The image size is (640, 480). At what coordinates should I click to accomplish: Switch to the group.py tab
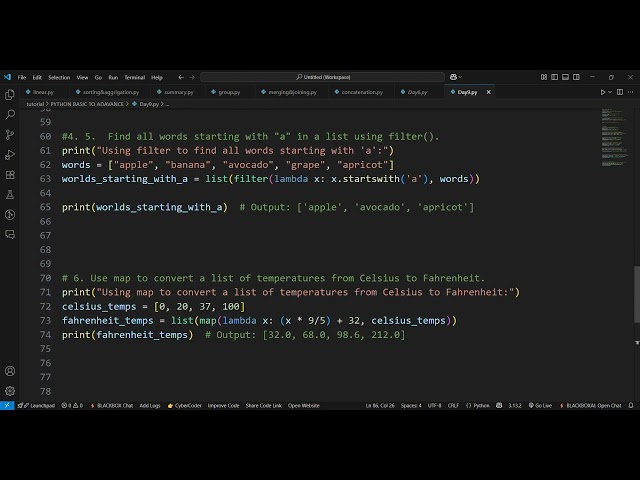point(229,92)
